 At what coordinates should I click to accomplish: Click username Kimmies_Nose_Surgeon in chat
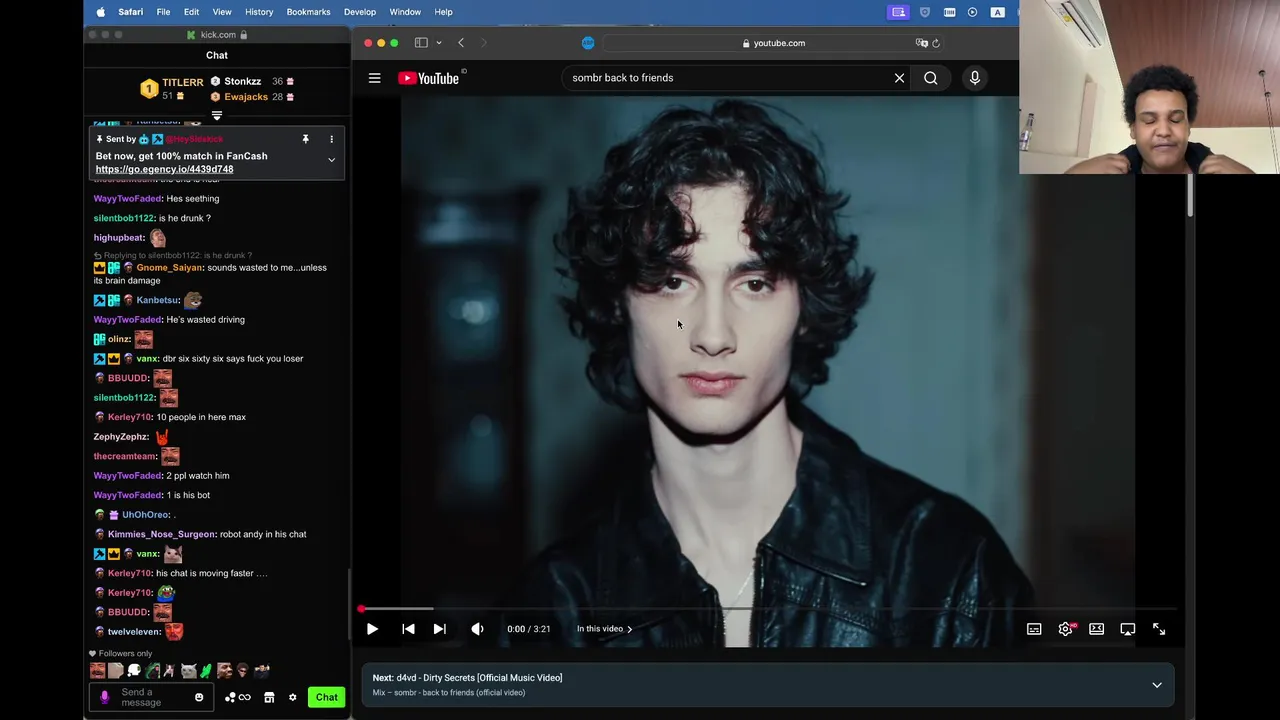[161, 534]
